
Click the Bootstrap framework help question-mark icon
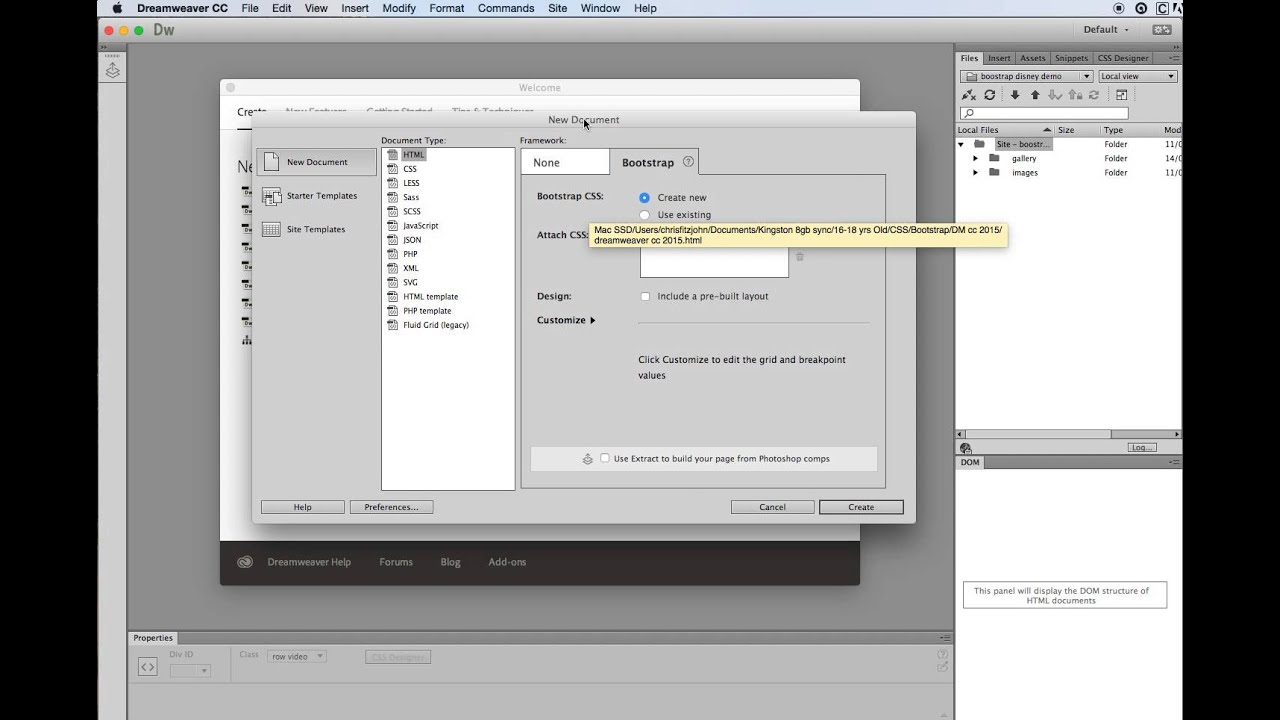tap(688, 161)
